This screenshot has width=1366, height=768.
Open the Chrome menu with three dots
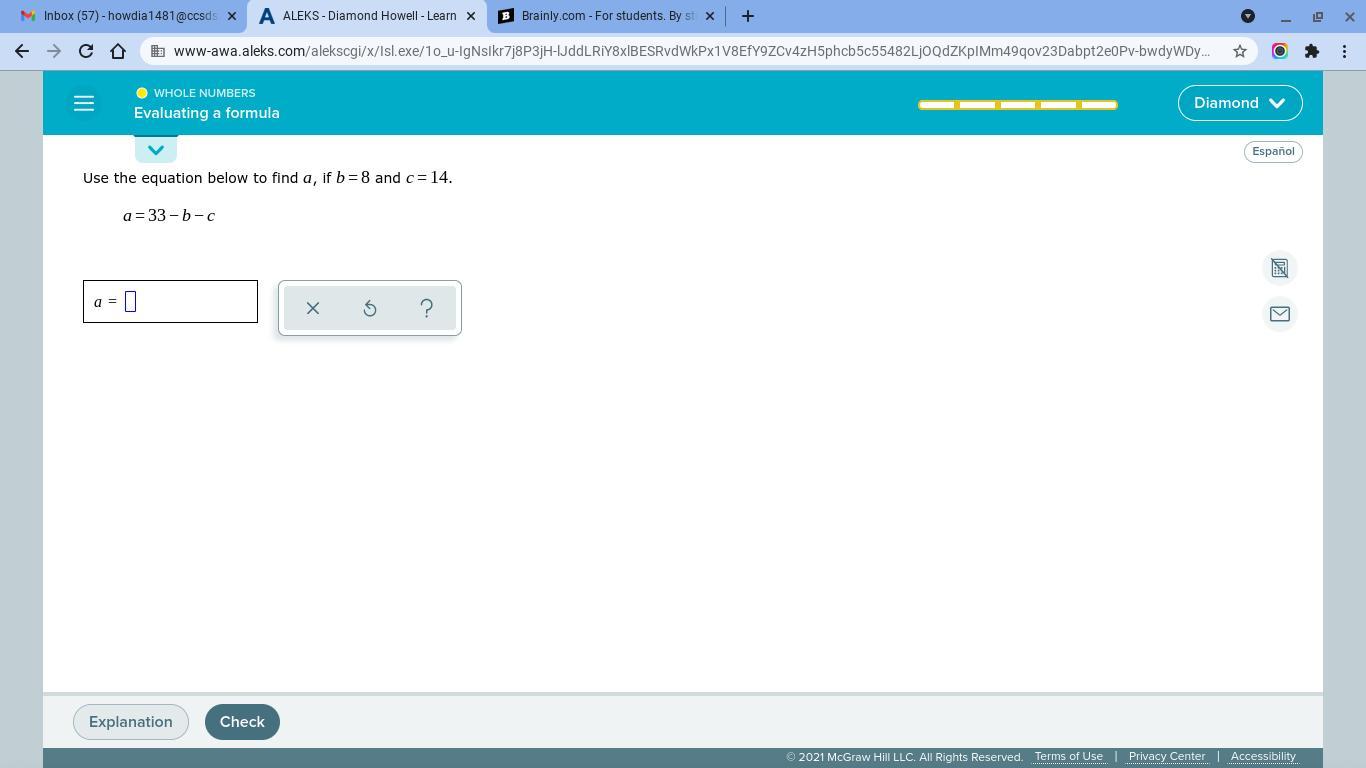[1346, 51]
